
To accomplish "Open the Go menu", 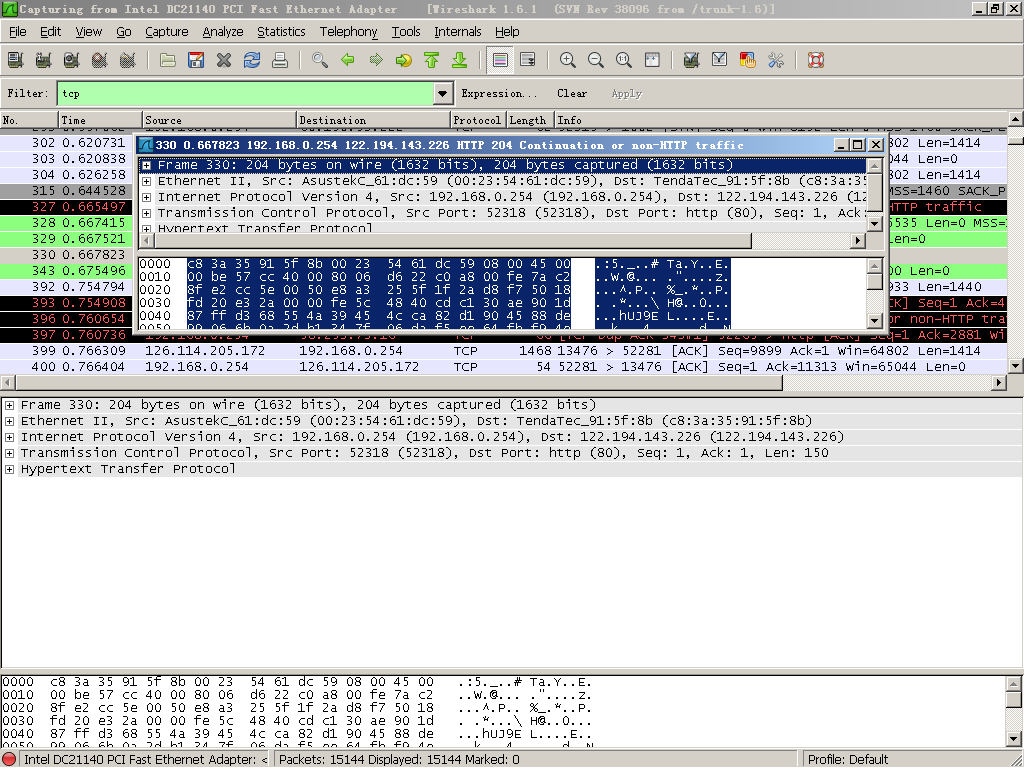I will coord(123,31).
